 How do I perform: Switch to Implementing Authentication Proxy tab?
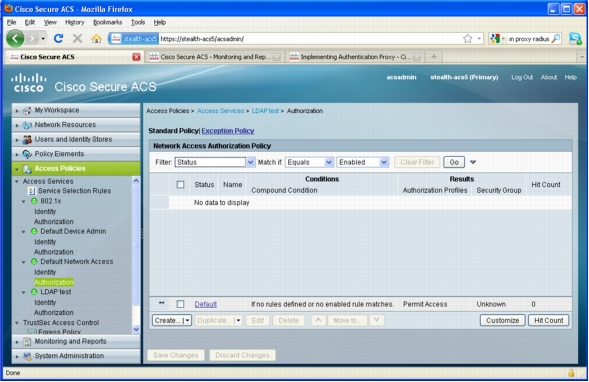click(355, 57)
